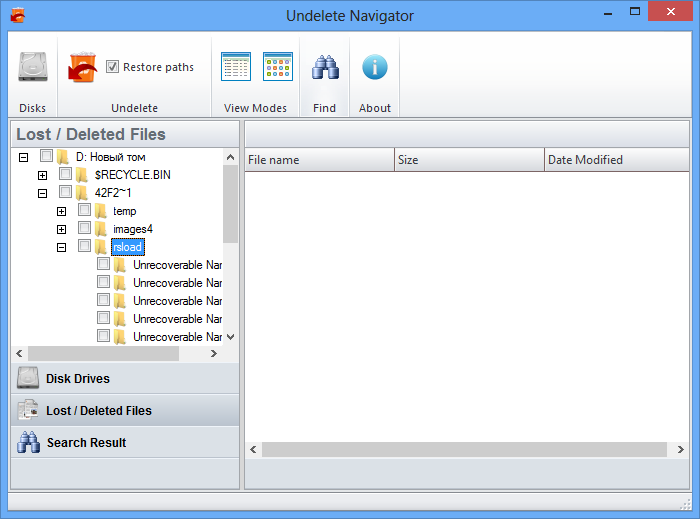Select the second Unrecoverable Name folder
The width and height of the screenshot is (700, 519).
tap(177, 283)
